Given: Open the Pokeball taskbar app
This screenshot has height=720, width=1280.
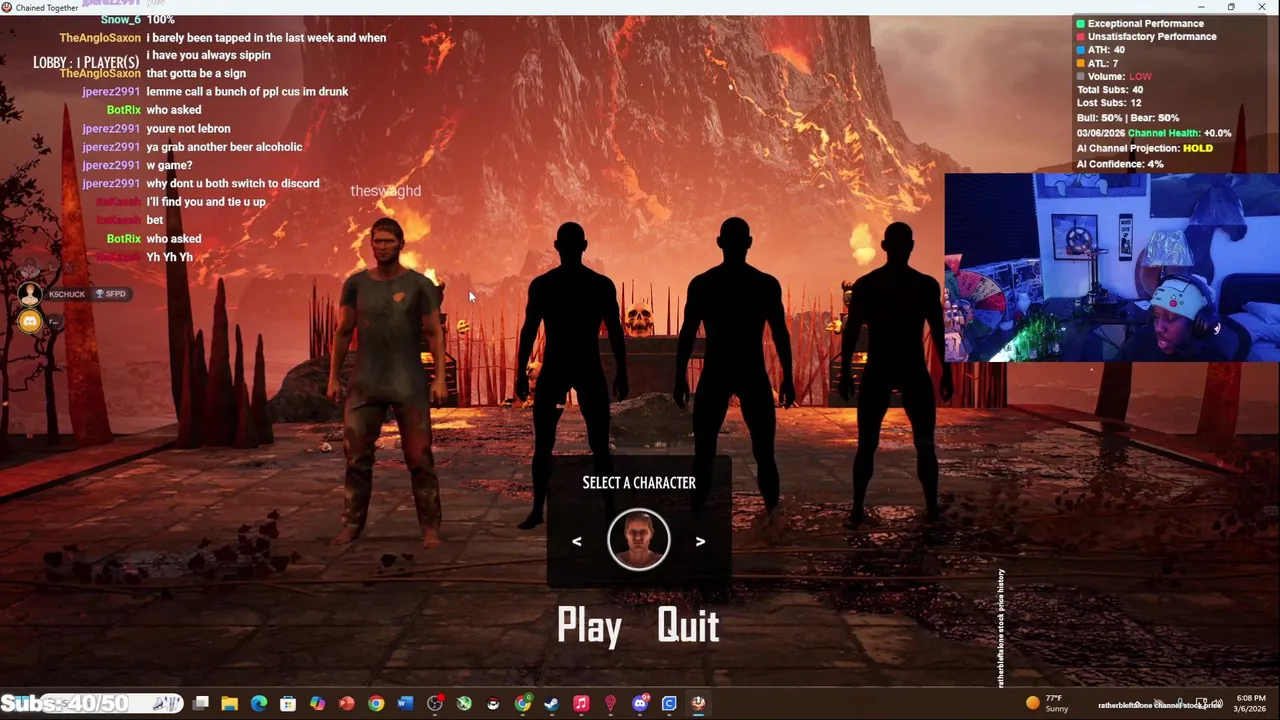Looking at the screenshot, I should [493, 704].
